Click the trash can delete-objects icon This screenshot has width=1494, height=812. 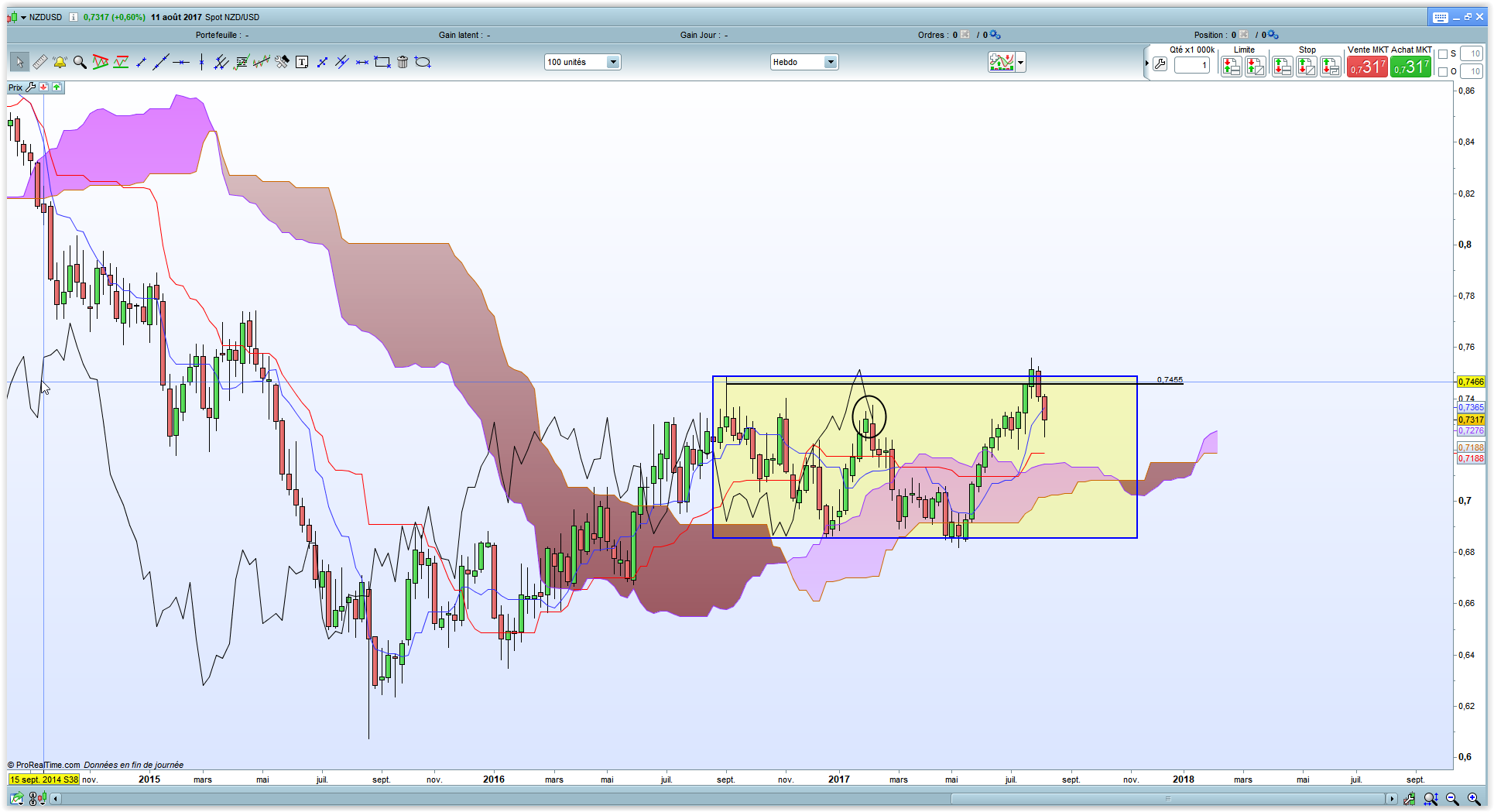pos(403,62)
